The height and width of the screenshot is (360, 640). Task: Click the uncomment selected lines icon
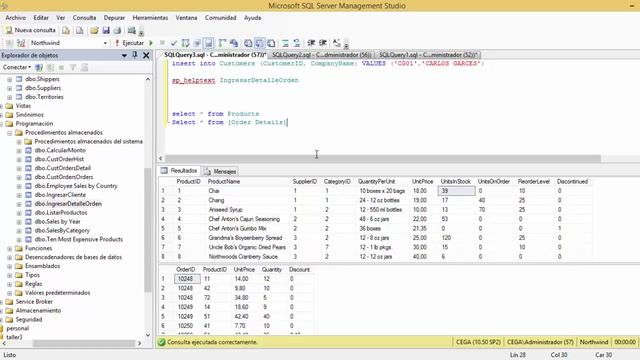(297, 43)
